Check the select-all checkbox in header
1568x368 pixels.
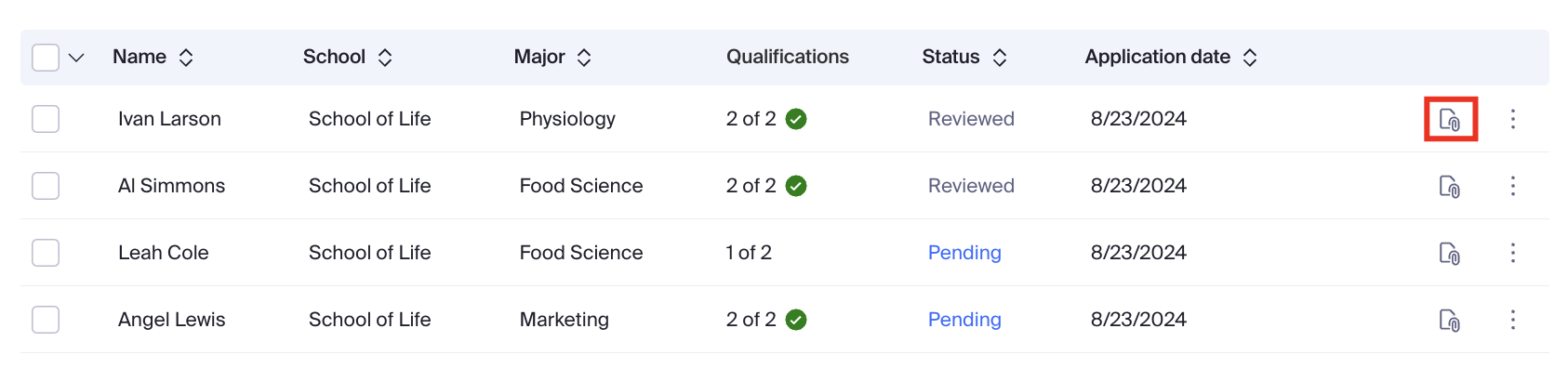pyautogui.click(x=46, y=58)
